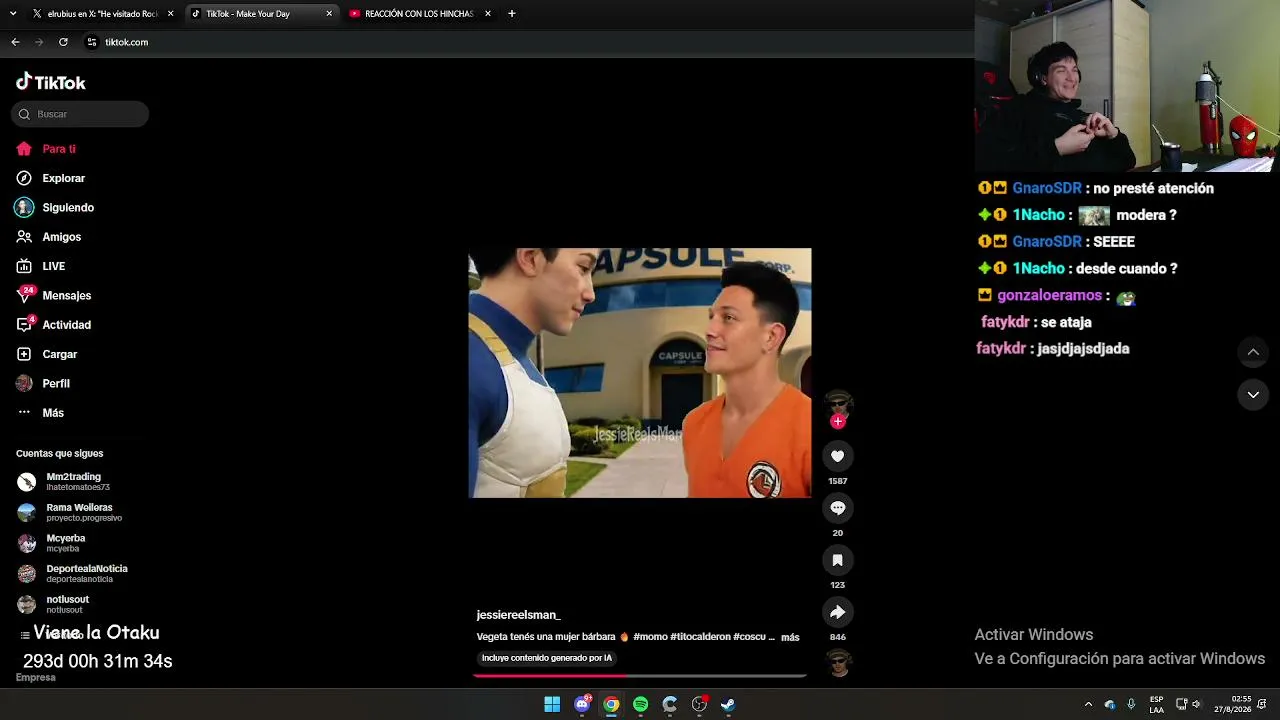Open Steam from the taskbar

(x=728, y=704)
